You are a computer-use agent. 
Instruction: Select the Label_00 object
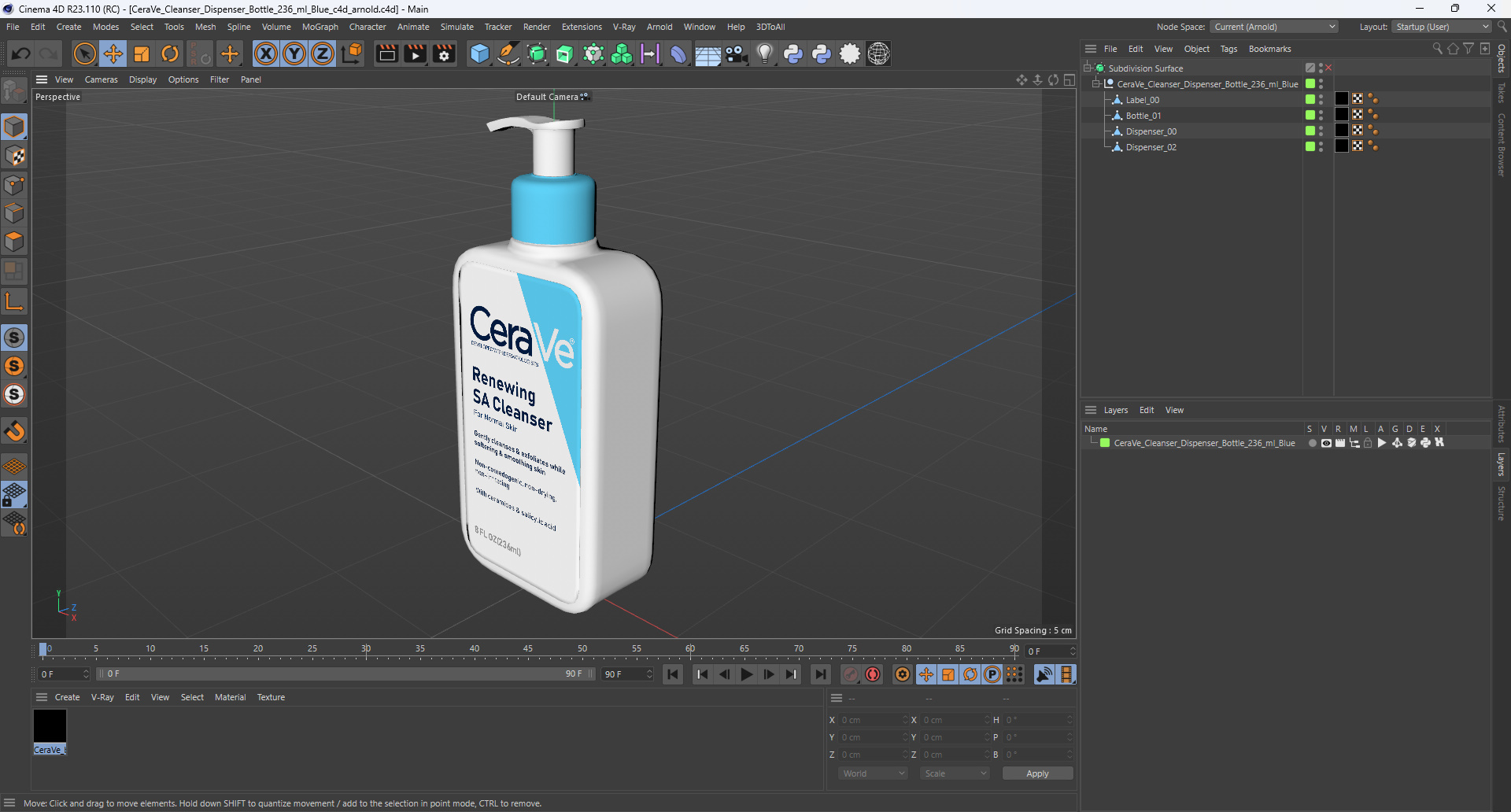[x=1142, y=100]
